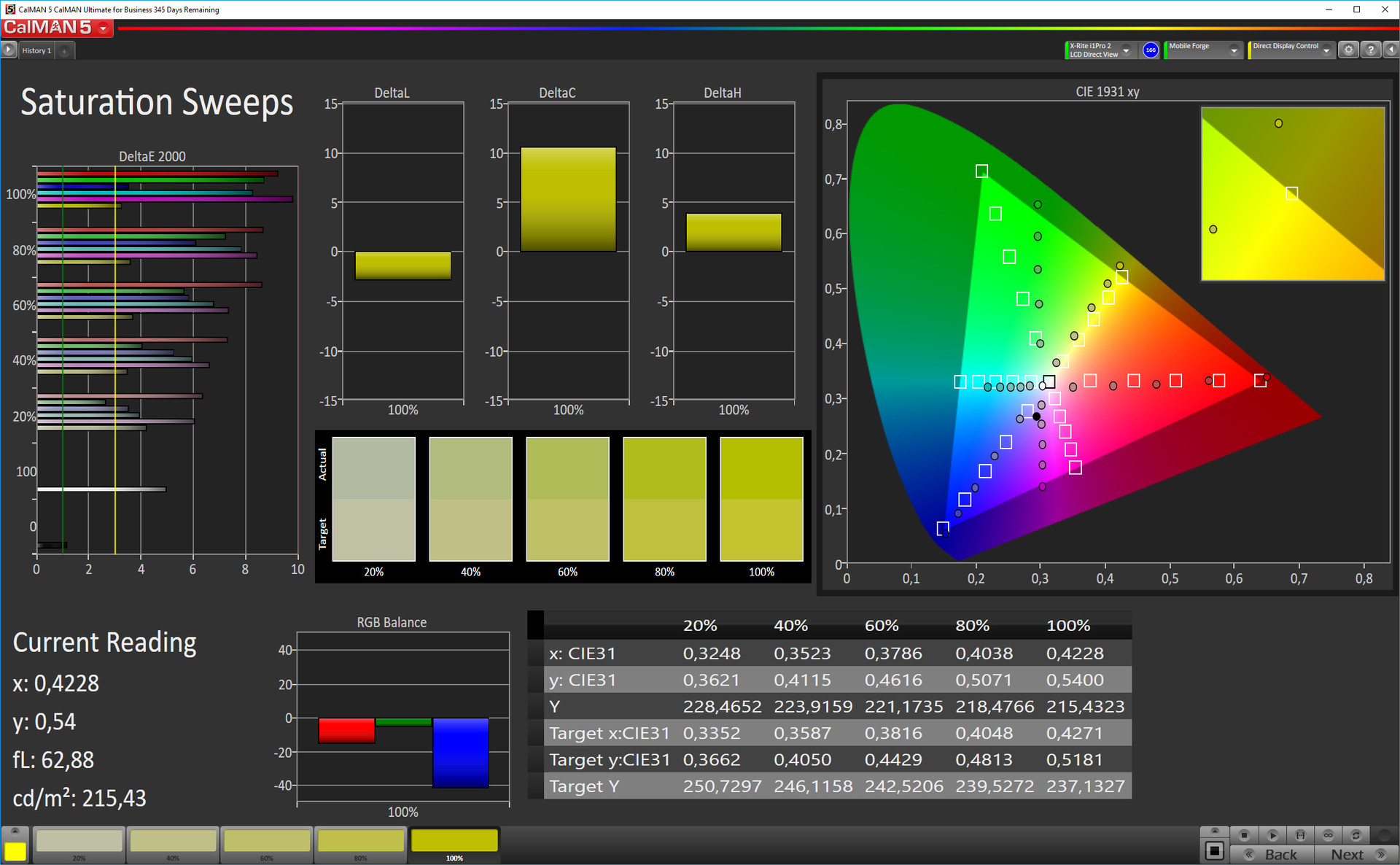1400x865 pixels.
Task: Add a new history tab with plus
Action: pos(64,50)
